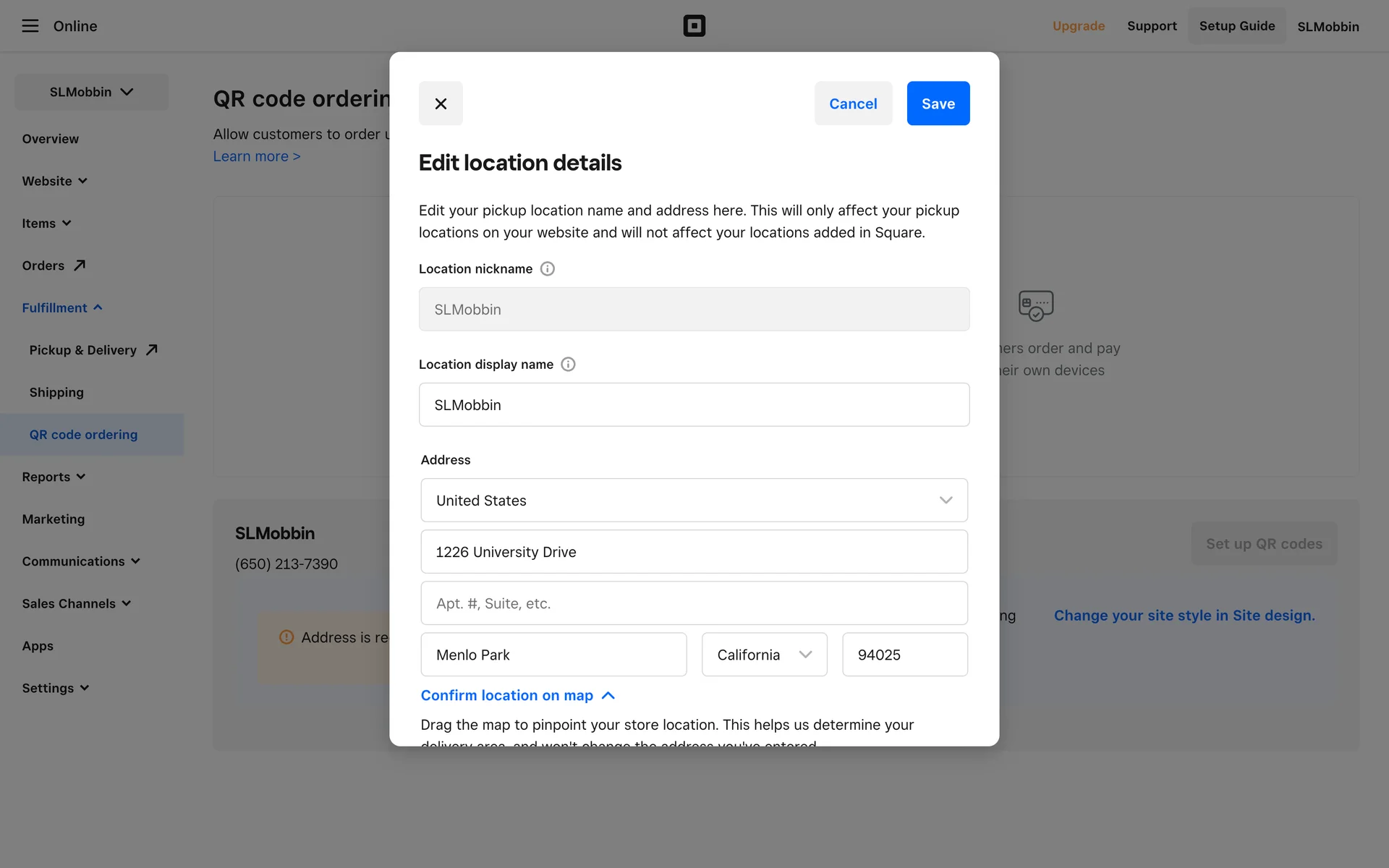
Task: Go to the Overview sidebar item
Action: [51, 139]
